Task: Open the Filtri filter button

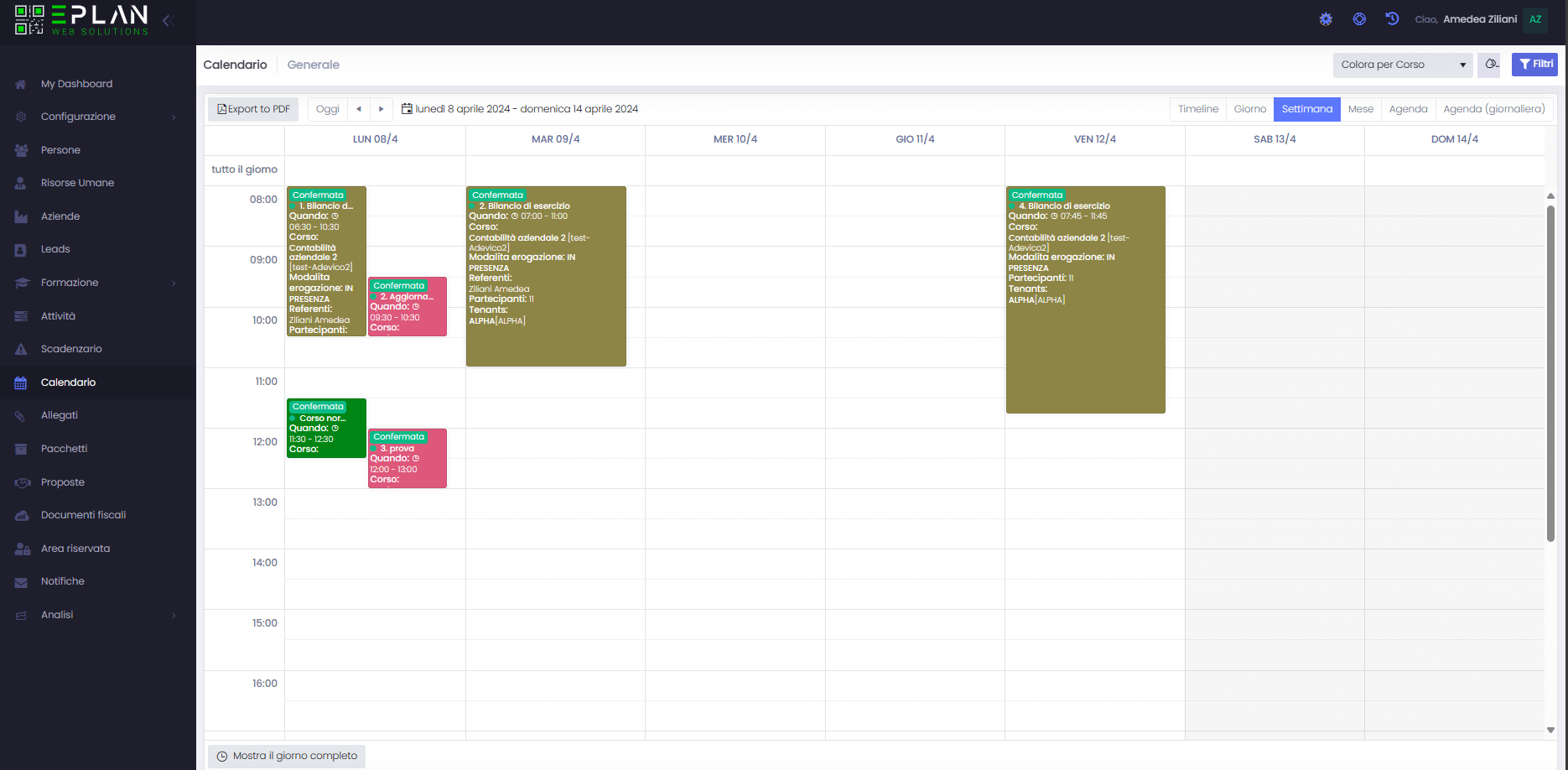Action: pyautogui.click(x=1534, y=65)
